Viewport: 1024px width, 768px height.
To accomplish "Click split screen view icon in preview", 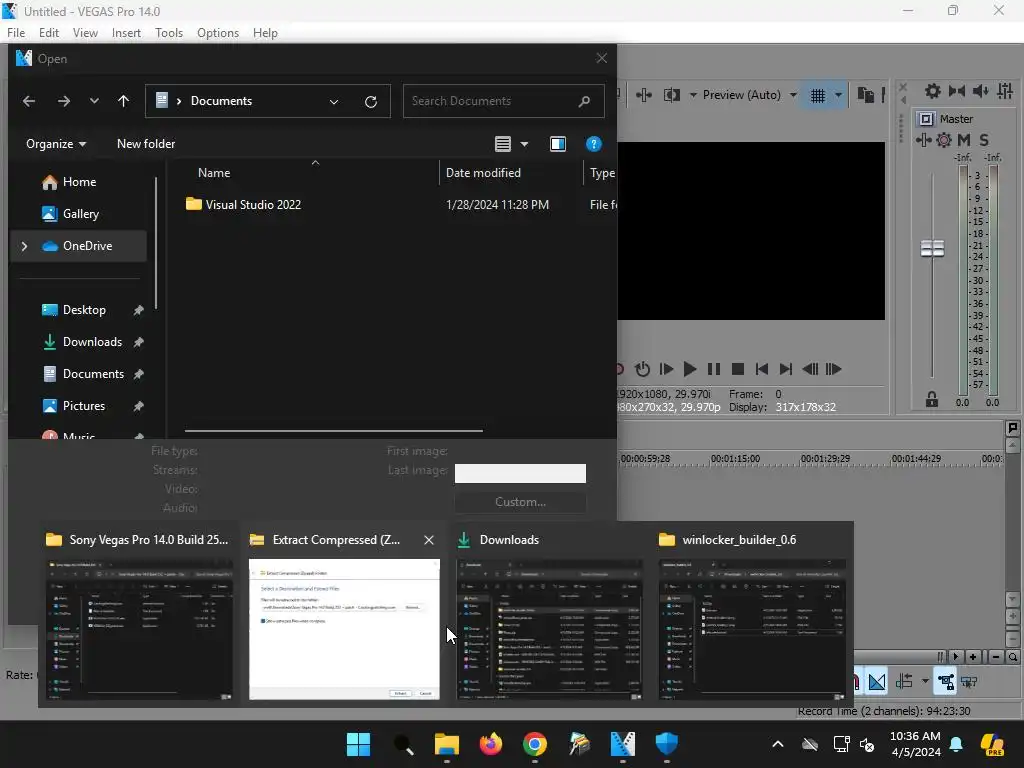I will pos(671,95).
